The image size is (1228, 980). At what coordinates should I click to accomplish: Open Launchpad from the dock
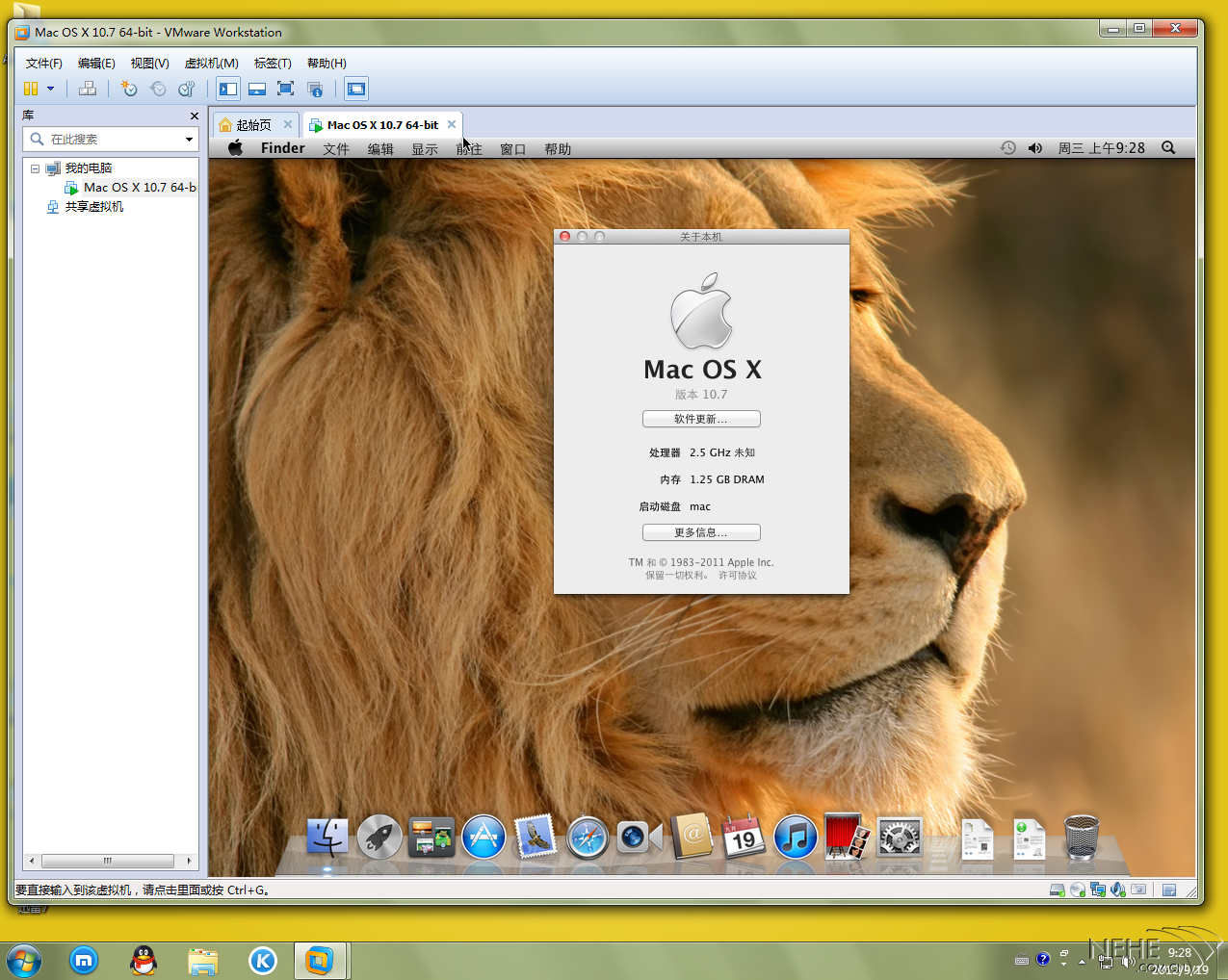click(x=379, y=838)
